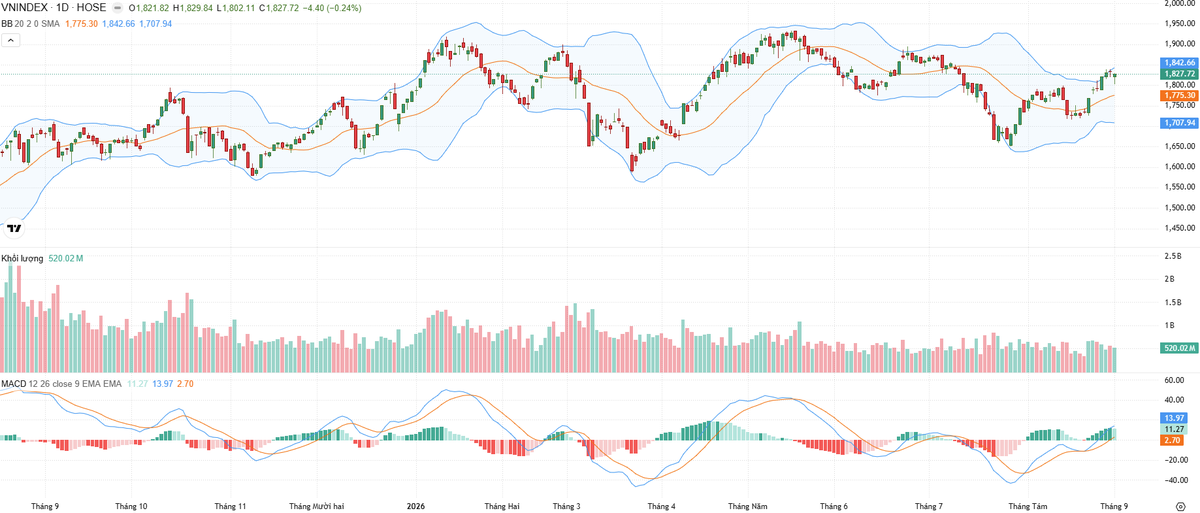This screenshot has height=513, width=1200.
Task: Click the 60.00 MACD axis label
Action: [x=1175, y=380]
